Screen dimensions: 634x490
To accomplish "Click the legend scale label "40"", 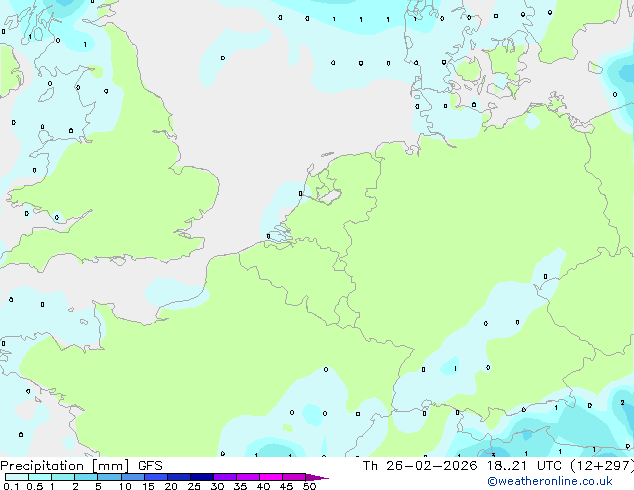I will pos(263,486).
